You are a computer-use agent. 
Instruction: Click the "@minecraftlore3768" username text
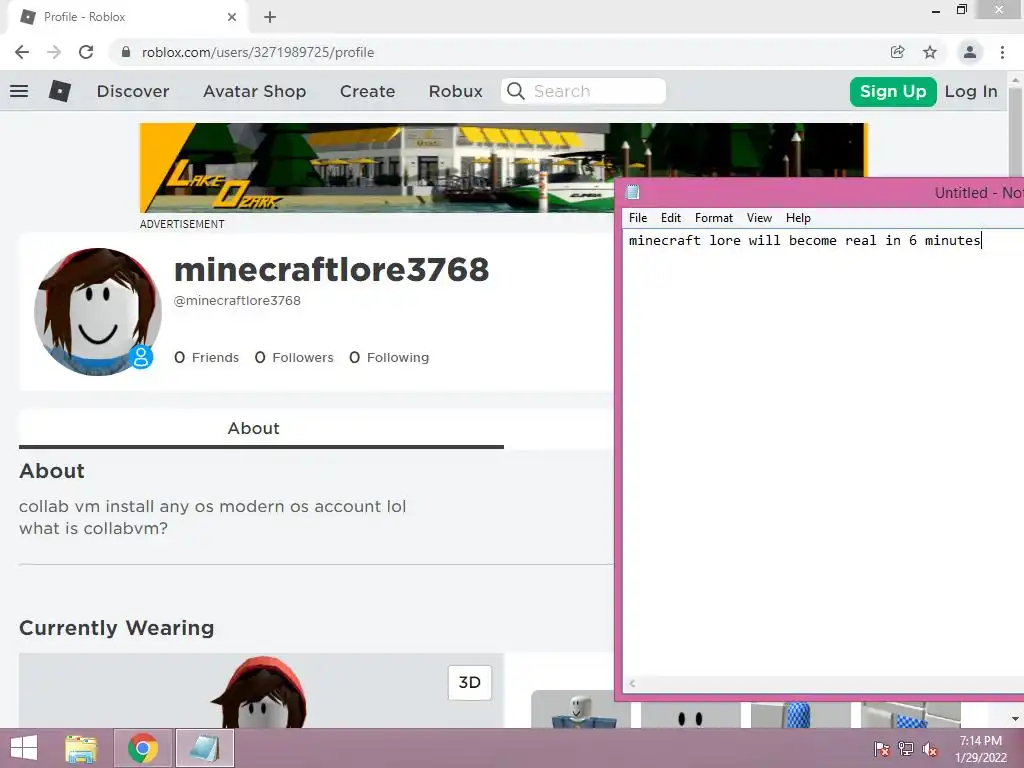click(237, 300)
